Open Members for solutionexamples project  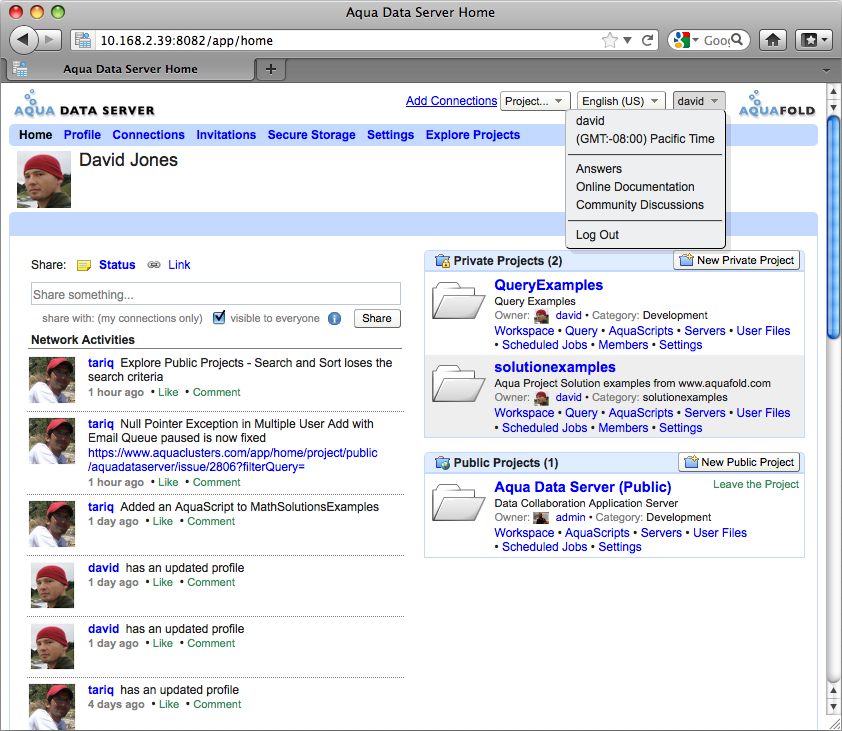tap(623, 428)
